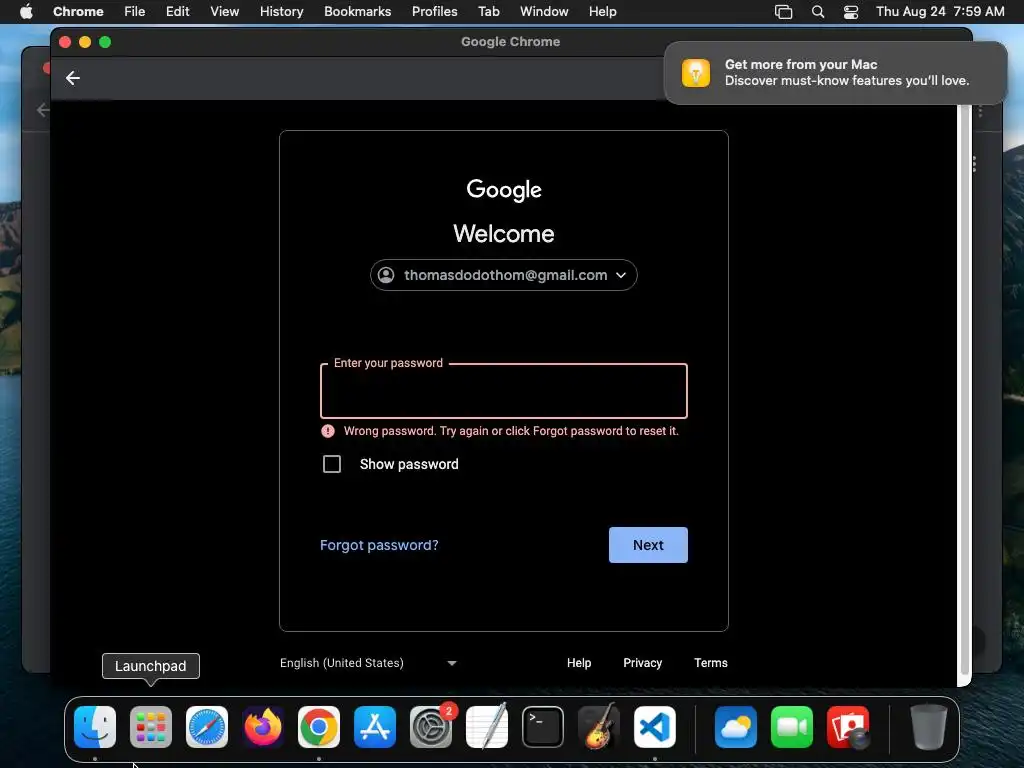Open the Get more from your Mac notification

click(x=835, y=72)
